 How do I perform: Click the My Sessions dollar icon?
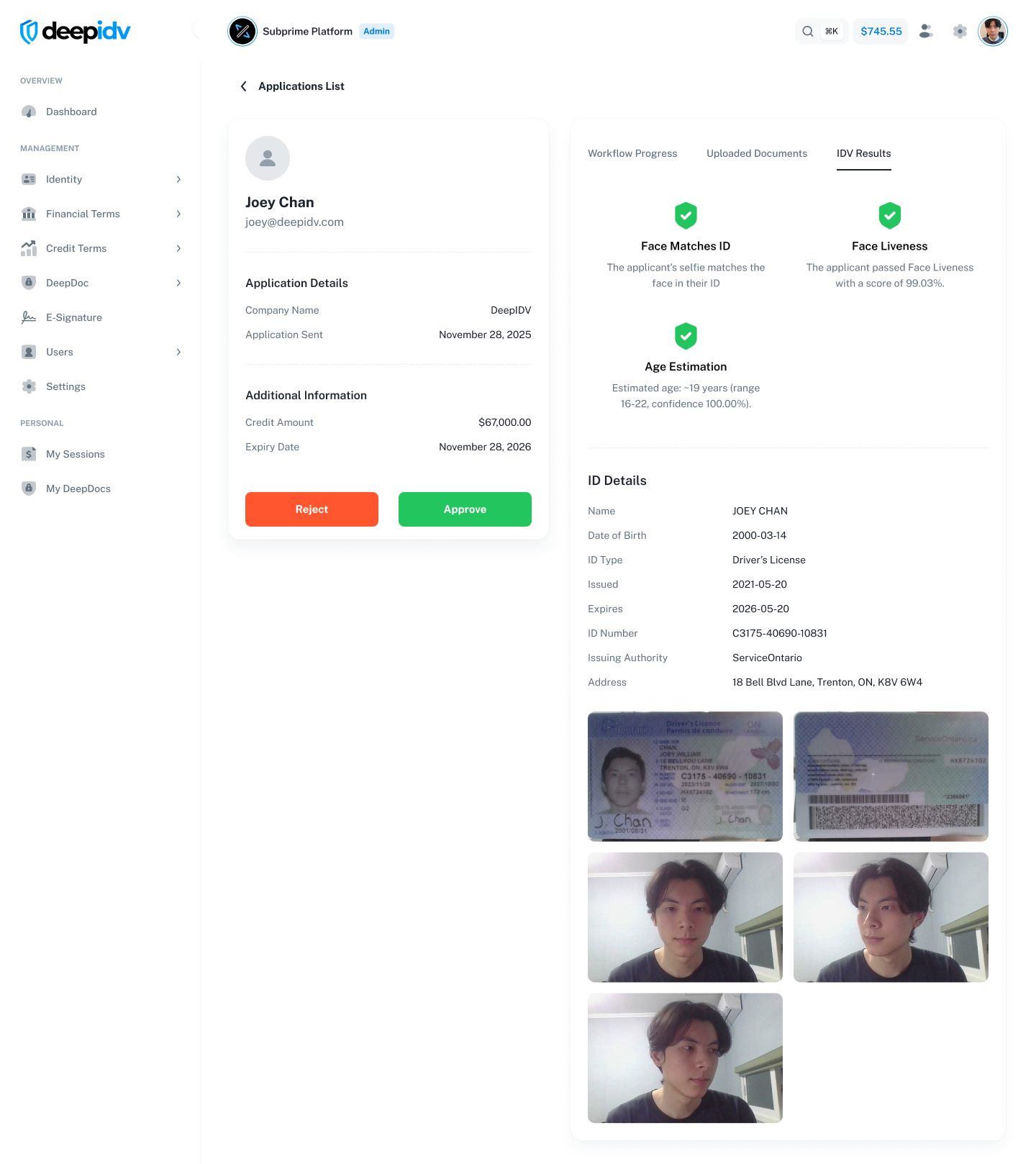29,454
